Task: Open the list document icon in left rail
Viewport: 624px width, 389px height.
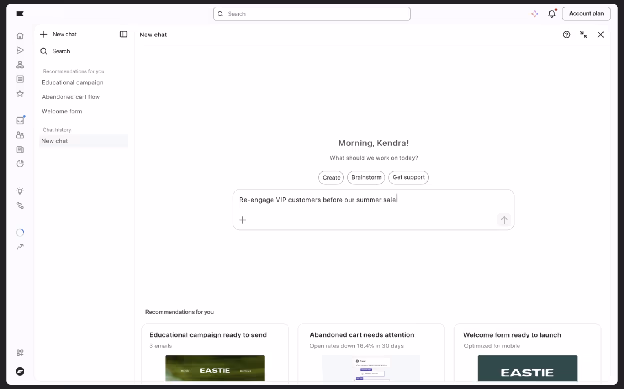Action: pos(20,79)
